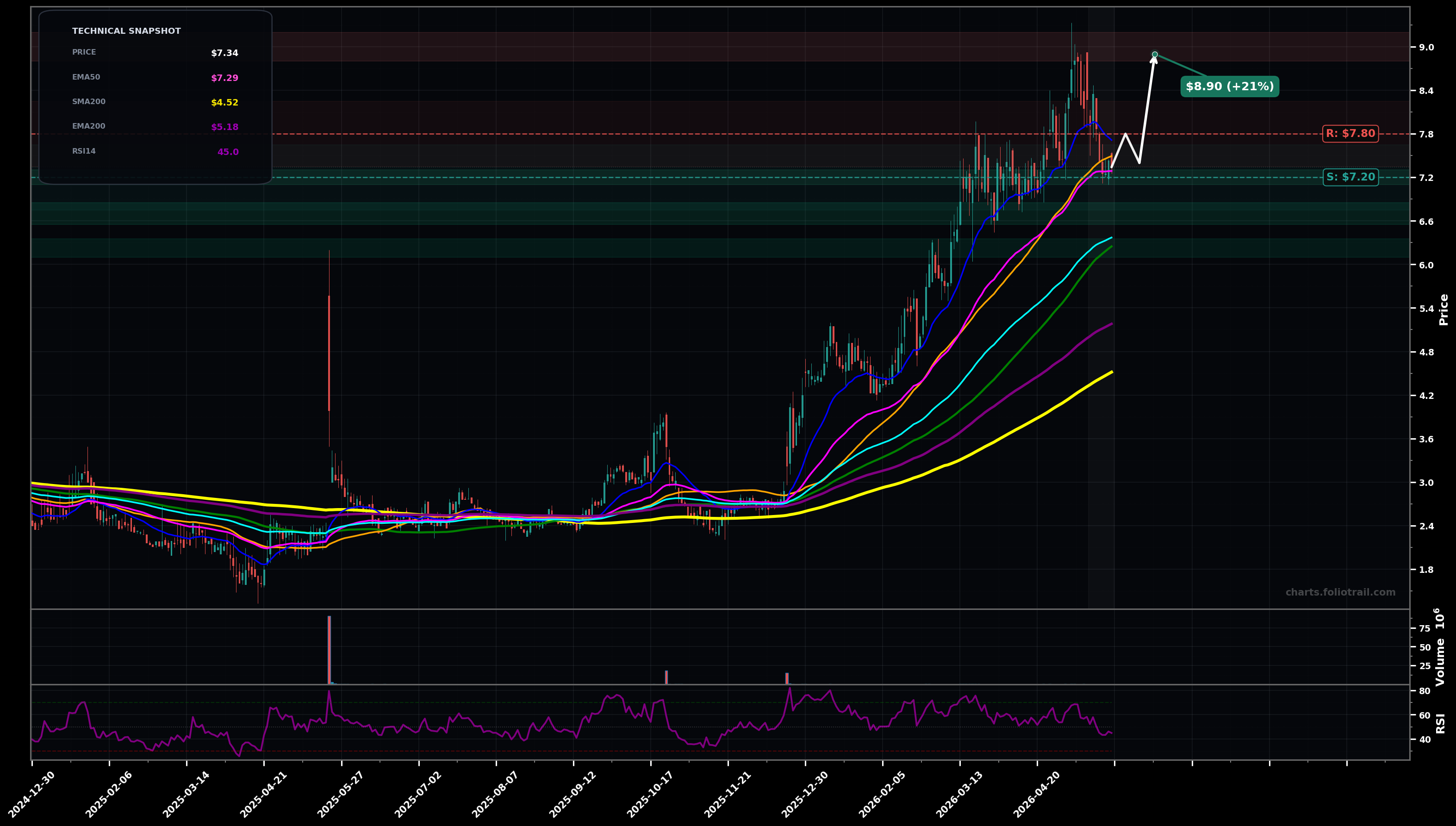Click the EMA50 value $7.29
The height and width of the screenshot is (826, 1456).
[224, 78]
